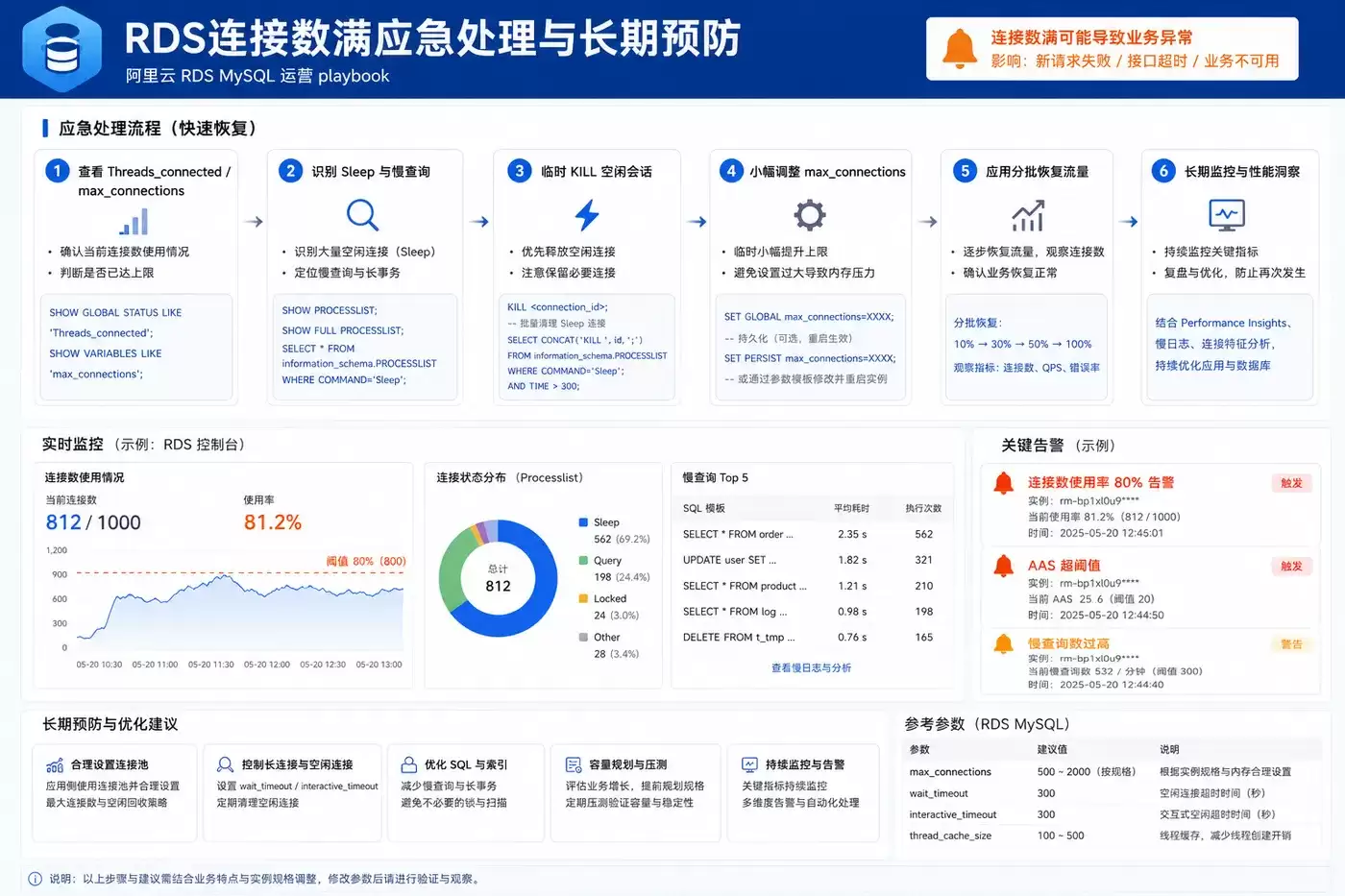1345x896 pixels.
Task: Select the SELECT * FROM log row
Action: [811, 612]
